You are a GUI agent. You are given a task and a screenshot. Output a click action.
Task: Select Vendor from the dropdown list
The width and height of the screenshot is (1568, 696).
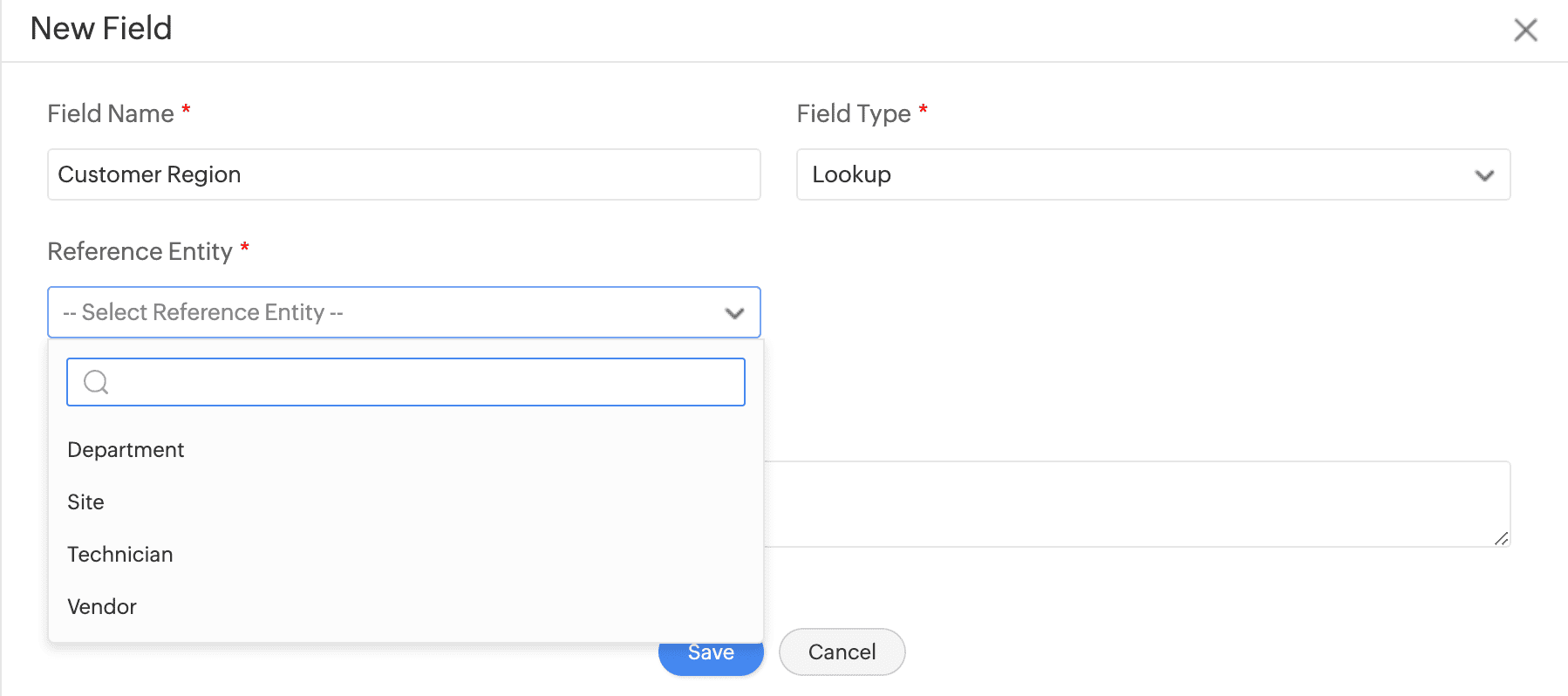click(102, 607)
